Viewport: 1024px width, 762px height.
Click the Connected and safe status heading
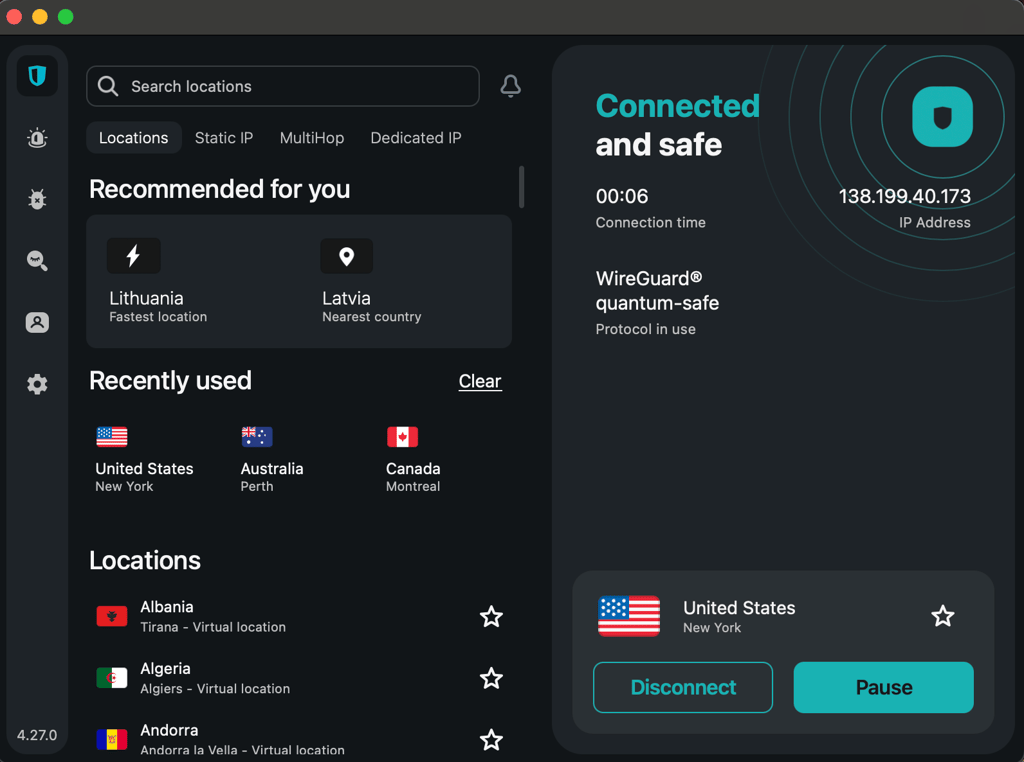coord(677,125)
